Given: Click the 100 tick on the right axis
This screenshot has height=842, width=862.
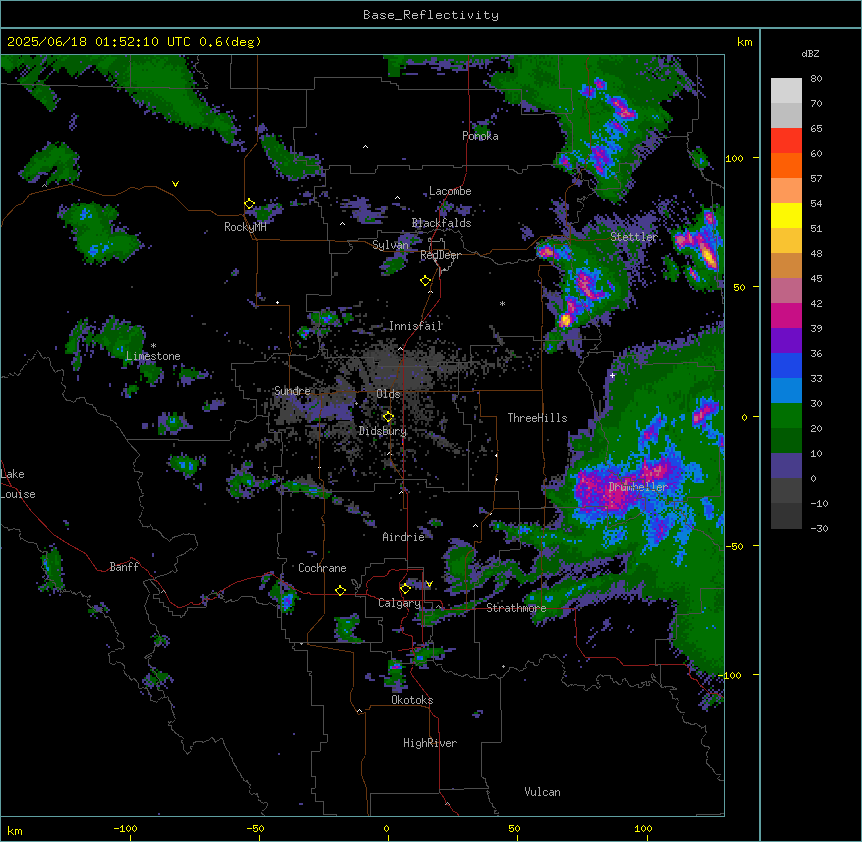Looking at the screenshot, I should 734,158.
